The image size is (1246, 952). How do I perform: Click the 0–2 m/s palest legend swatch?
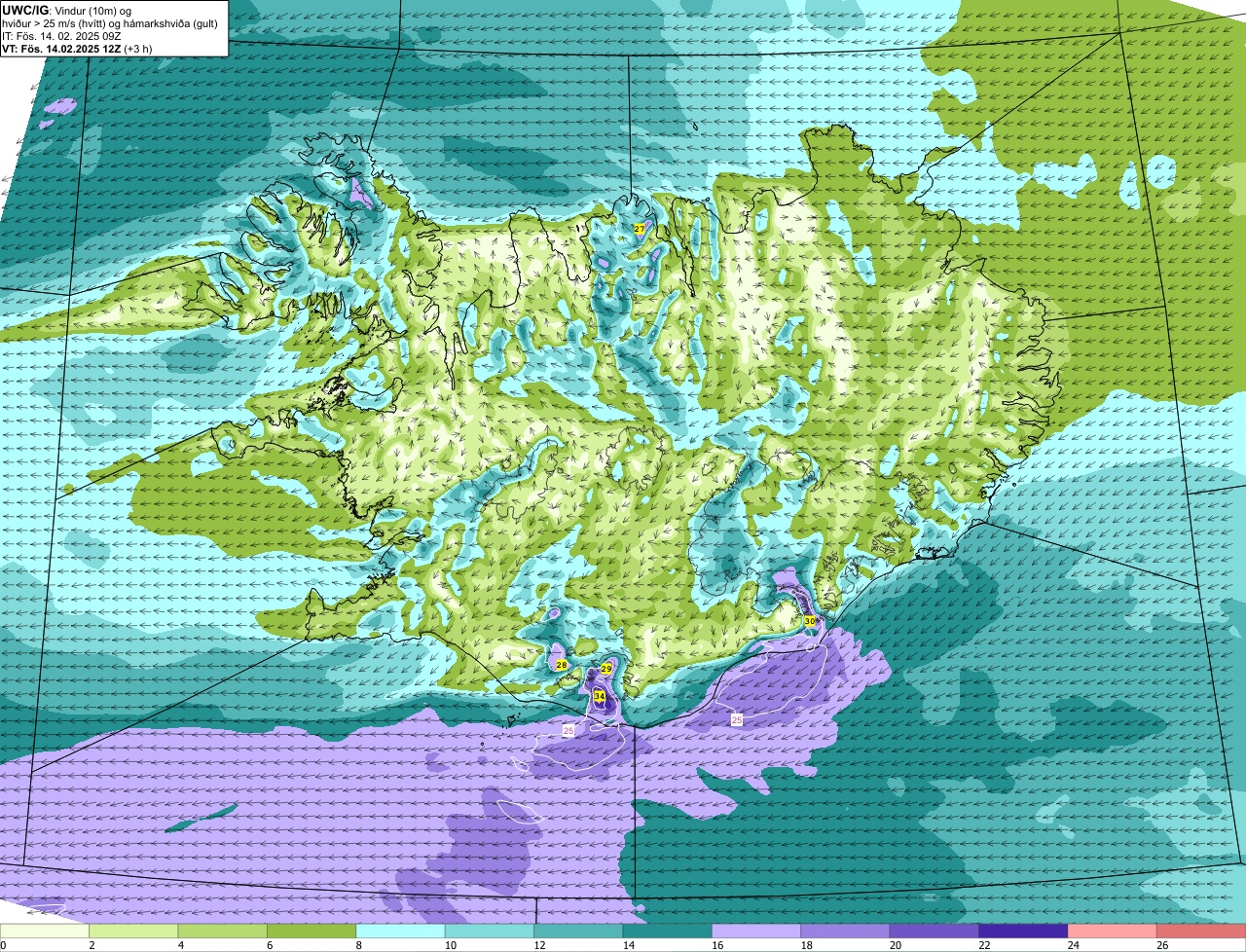(x=45, y=932)
